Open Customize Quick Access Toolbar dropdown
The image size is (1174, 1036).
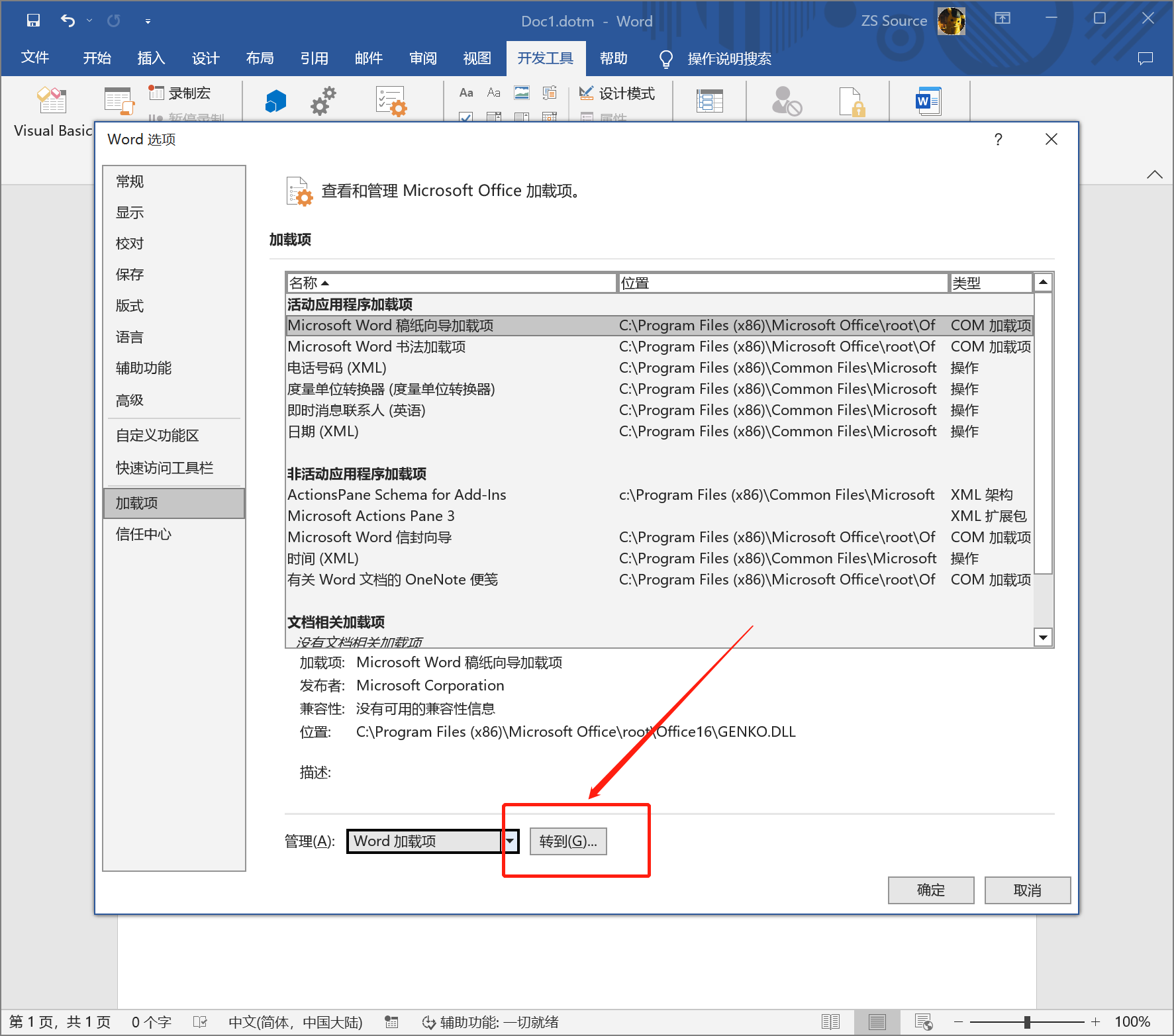pos(148,21)
